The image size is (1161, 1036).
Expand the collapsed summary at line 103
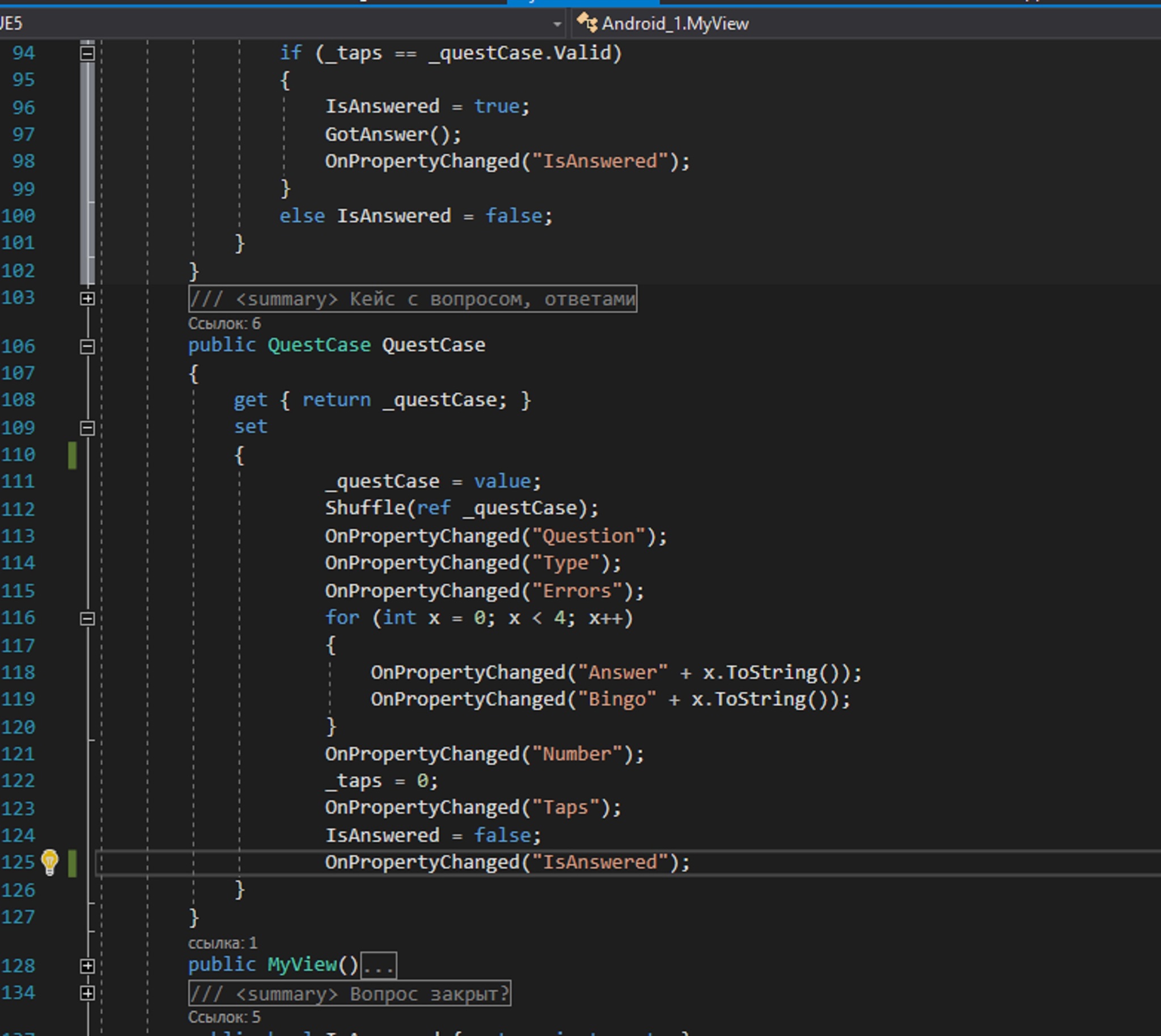tap(87, 298)
